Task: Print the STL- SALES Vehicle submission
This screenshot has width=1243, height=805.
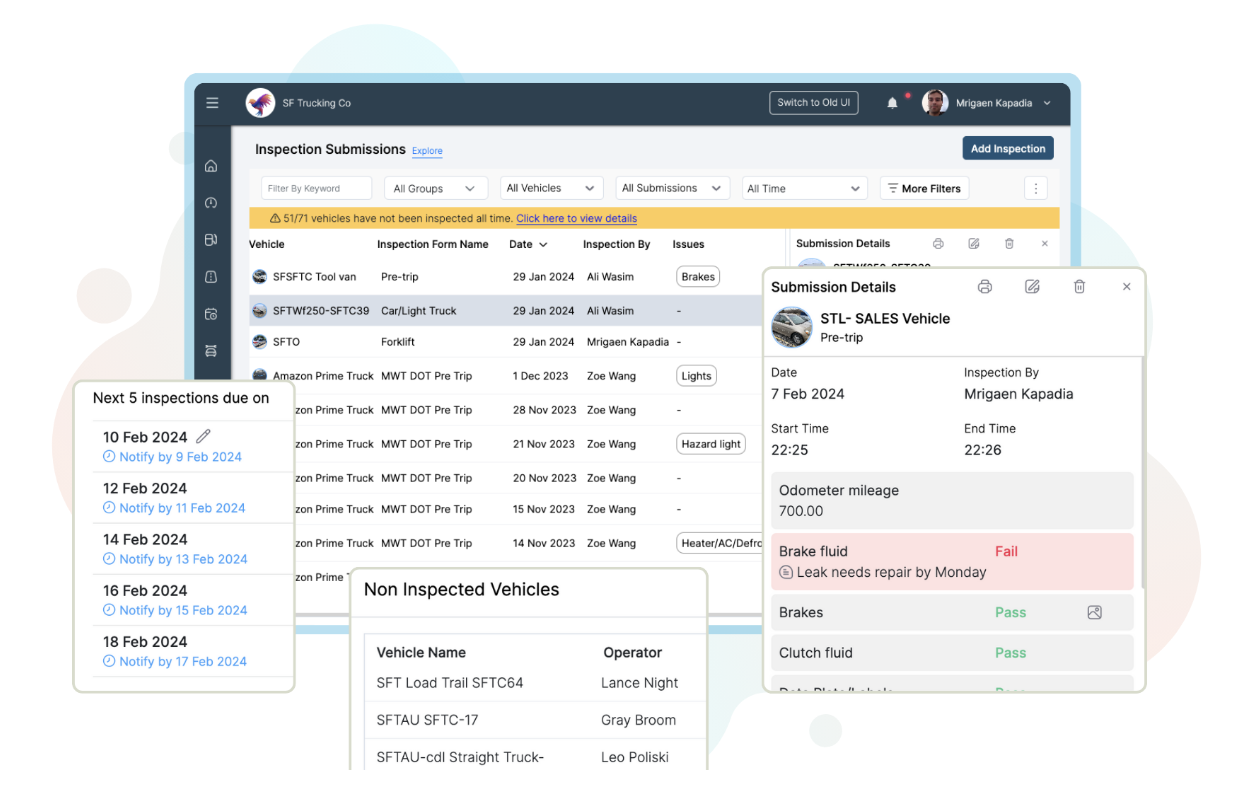Action: pyautogui.click(x=984, y=287)
